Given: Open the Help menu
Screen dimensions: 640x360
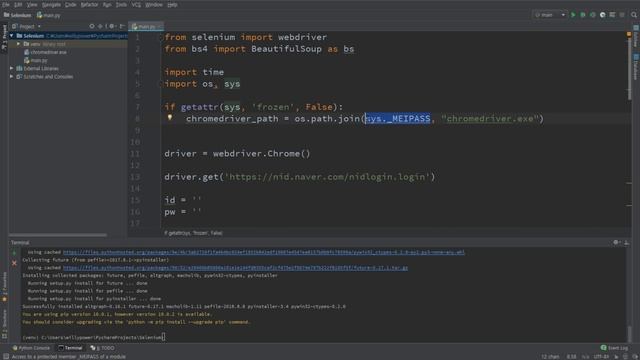Looking at the screenshot, I should 172,4.
